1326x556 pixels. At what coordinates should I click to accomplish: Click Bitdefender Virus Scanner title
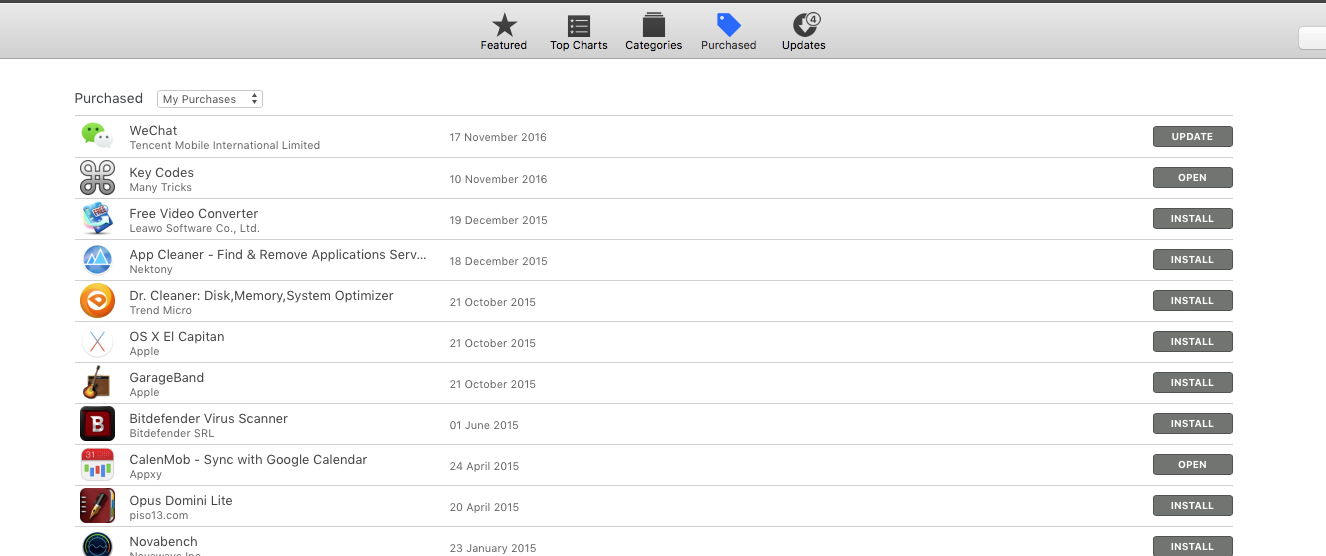click(208, 419)
